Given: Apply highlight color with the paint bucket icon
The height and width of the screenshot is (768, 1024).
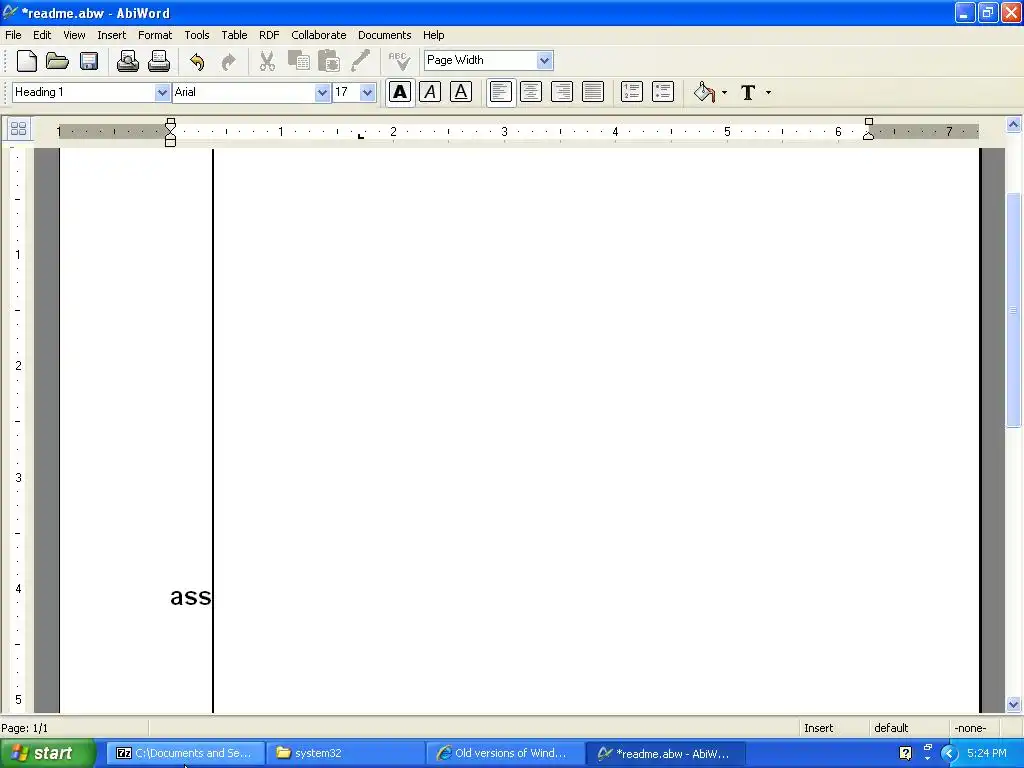Looking at the screenshot, I should pyautogui.click(x=704, y=92).
